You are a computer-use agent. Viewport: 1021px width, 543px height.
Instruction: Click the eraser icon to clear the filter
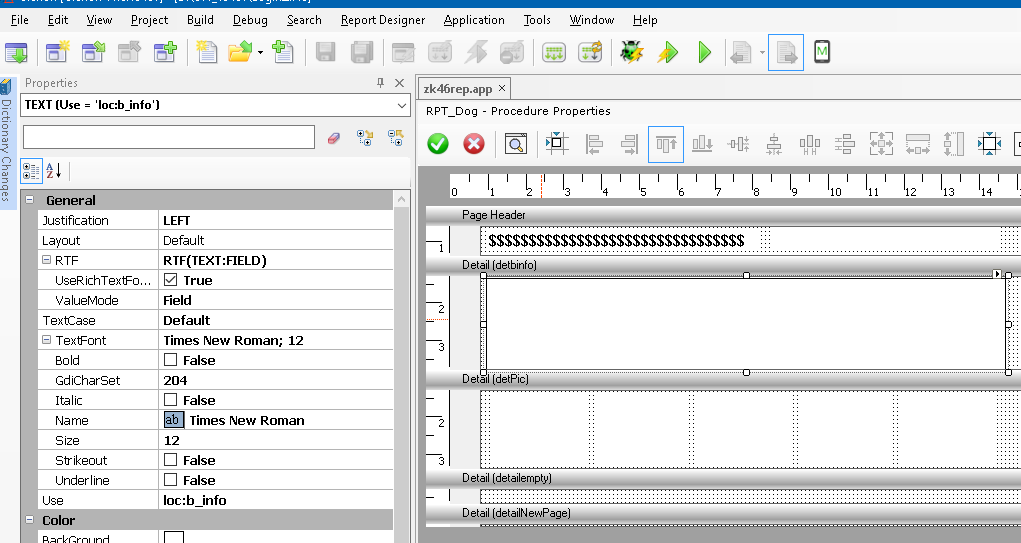tap(334, 137)
